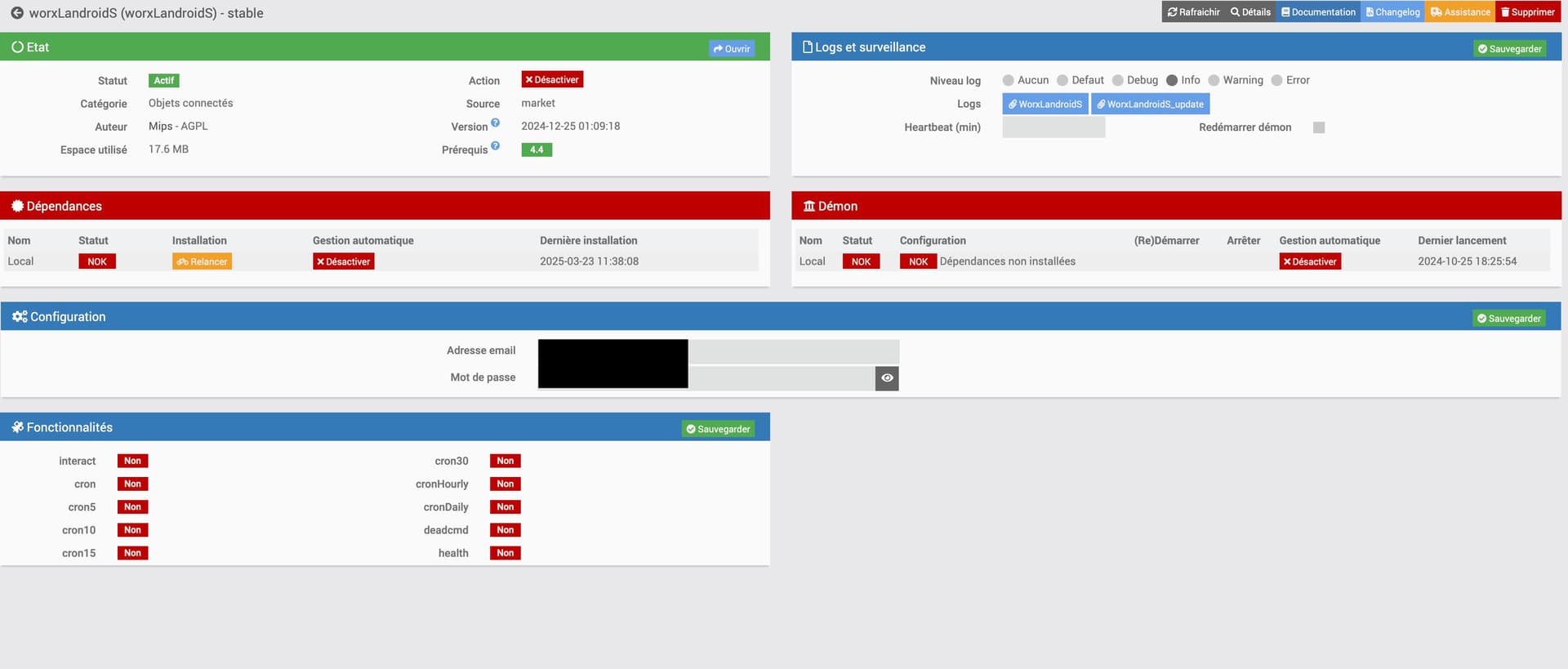Click the Démon Configuration NOK badge
Image resolution: width=1568 pixels, height=669 pixels.
click(x=918, y=261)
